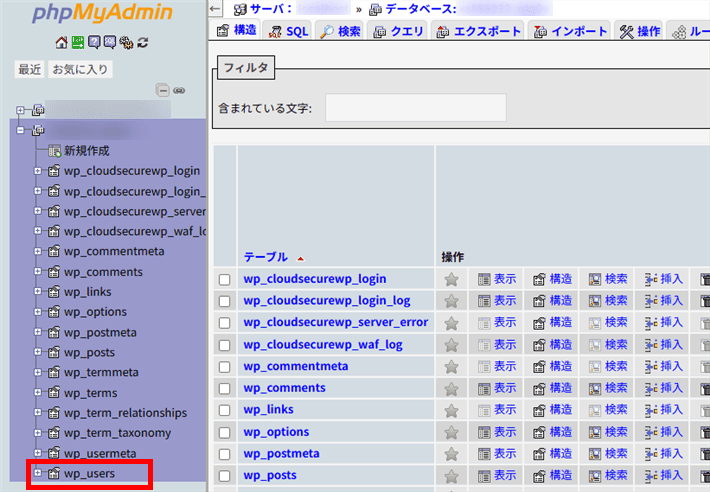Expand wp_options tree node in sidebar

point(38,311)
